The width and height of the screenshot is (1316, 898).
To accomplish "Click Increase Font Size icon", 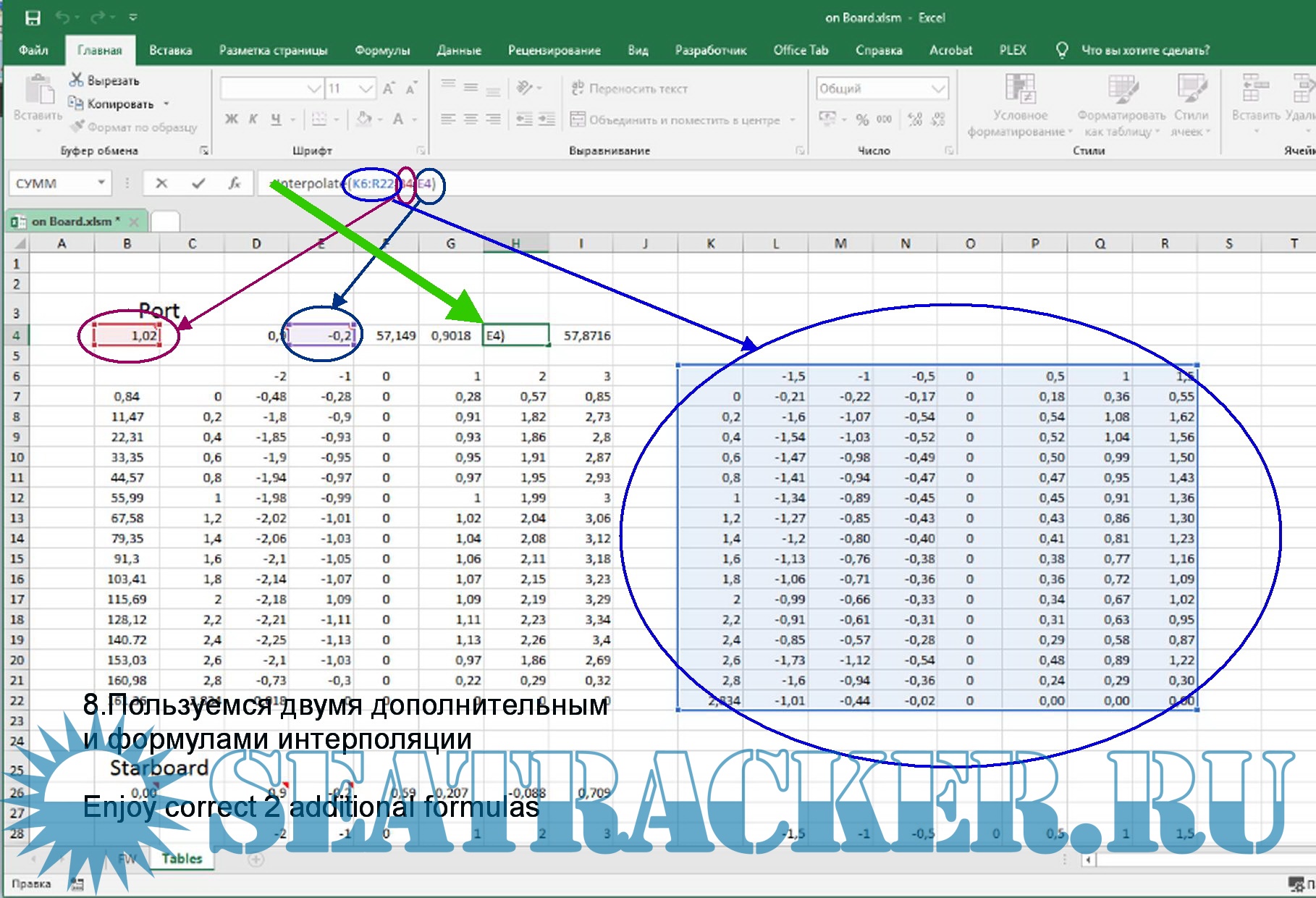I will [x=389, y=88].
